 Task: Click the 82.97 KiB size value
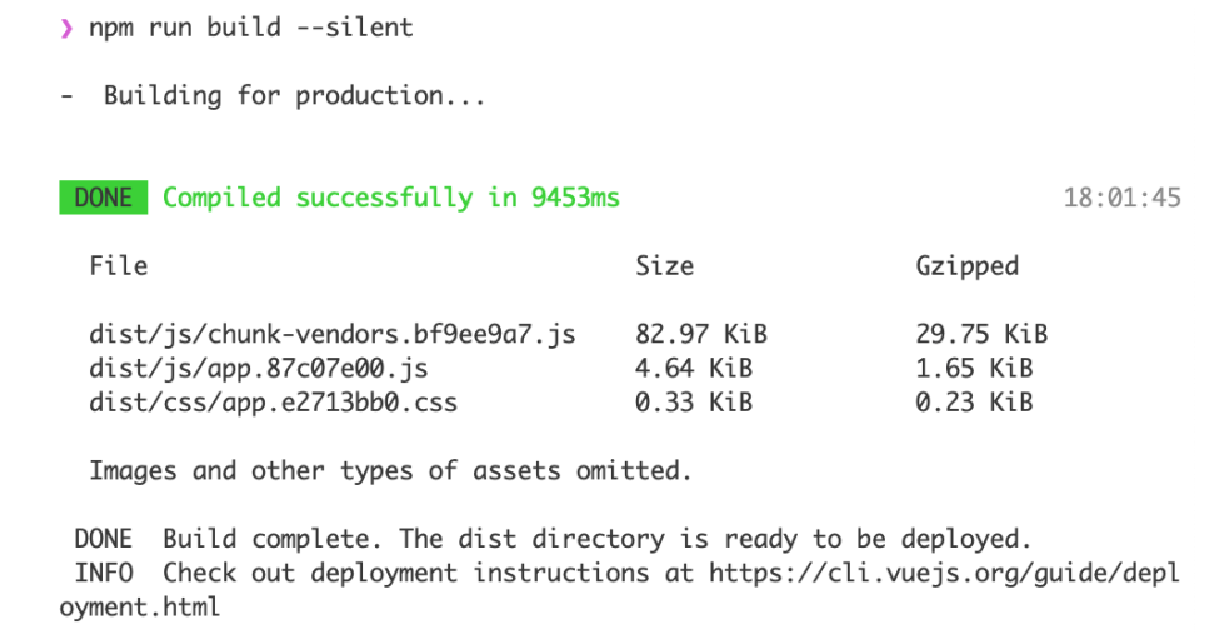pos(701,334)
